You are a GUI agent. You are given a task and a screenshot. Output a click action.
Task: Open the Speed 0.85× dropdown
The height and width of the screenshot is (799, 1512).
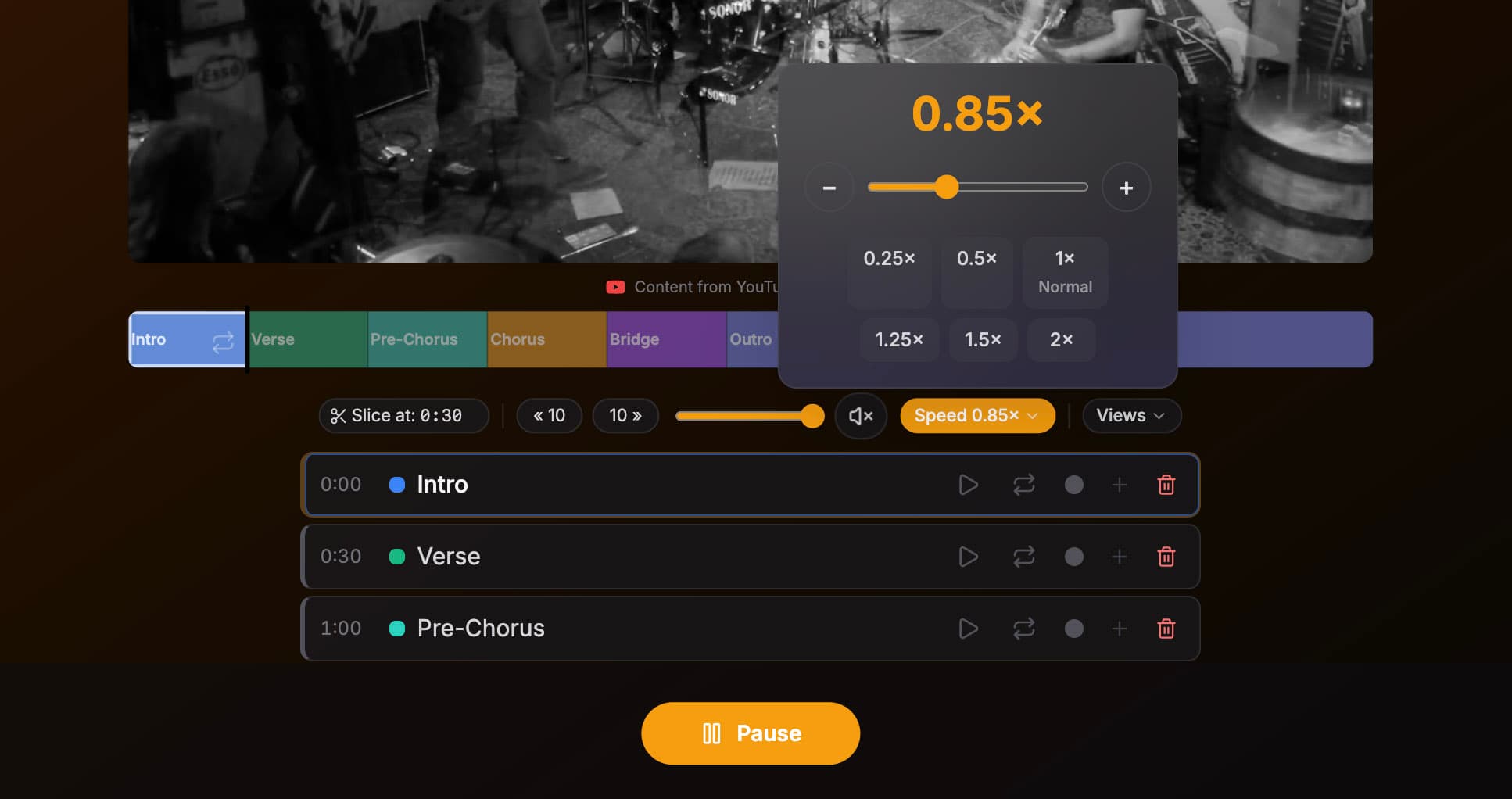point(976,415)
